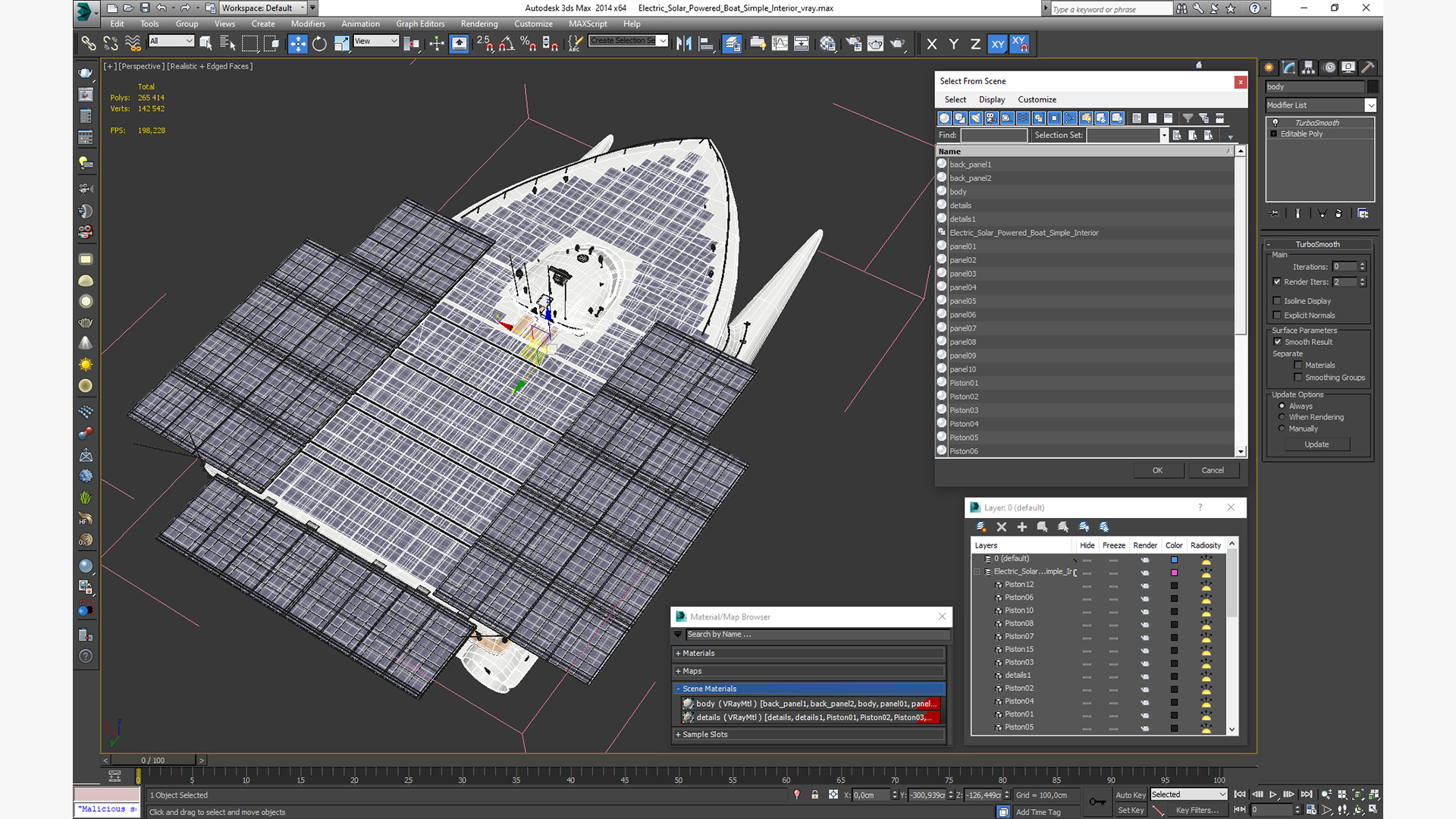
Task: Click Remove Modifier trash icon in stack
Action: click(1338, 214)
